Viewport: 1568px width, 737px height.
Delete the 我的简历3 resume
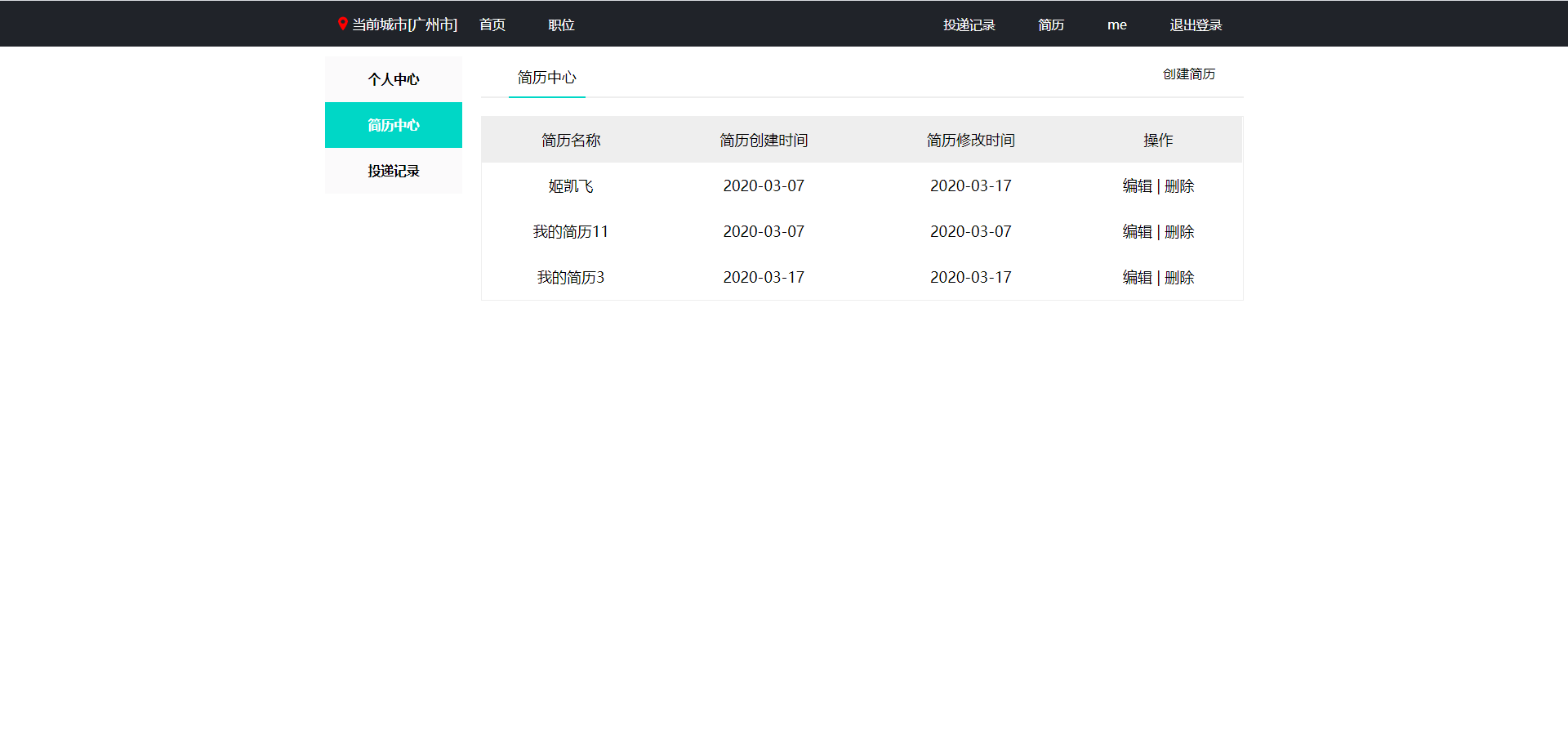coord(1179,278)
